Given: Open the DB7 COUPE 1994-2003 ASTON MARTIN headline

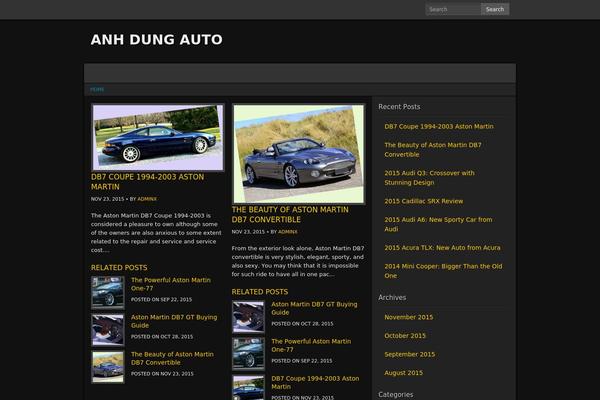Looking at the screenshot, I should [x=147, y=182].
